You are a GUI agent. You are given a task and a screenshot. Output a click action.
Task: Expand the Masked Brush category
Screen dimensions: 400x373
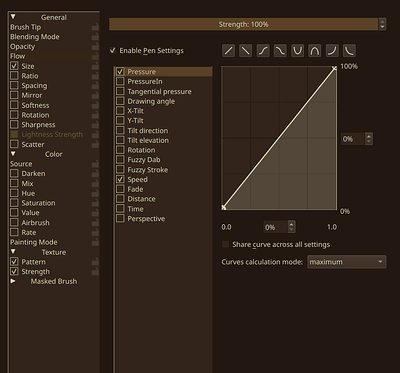click(x=13, y=281)
